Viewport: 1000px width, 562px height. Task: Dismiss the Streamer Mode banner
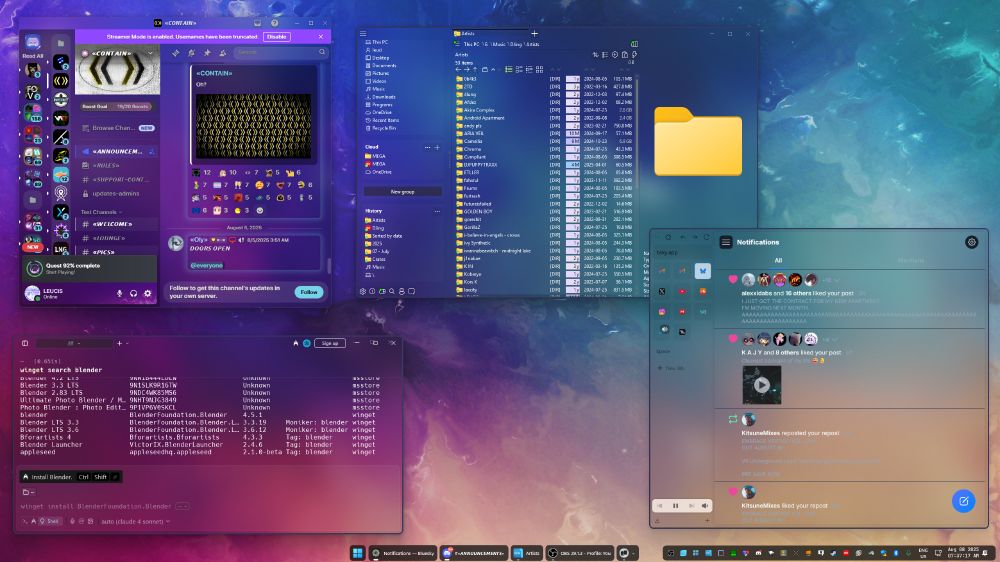point(321,37)
